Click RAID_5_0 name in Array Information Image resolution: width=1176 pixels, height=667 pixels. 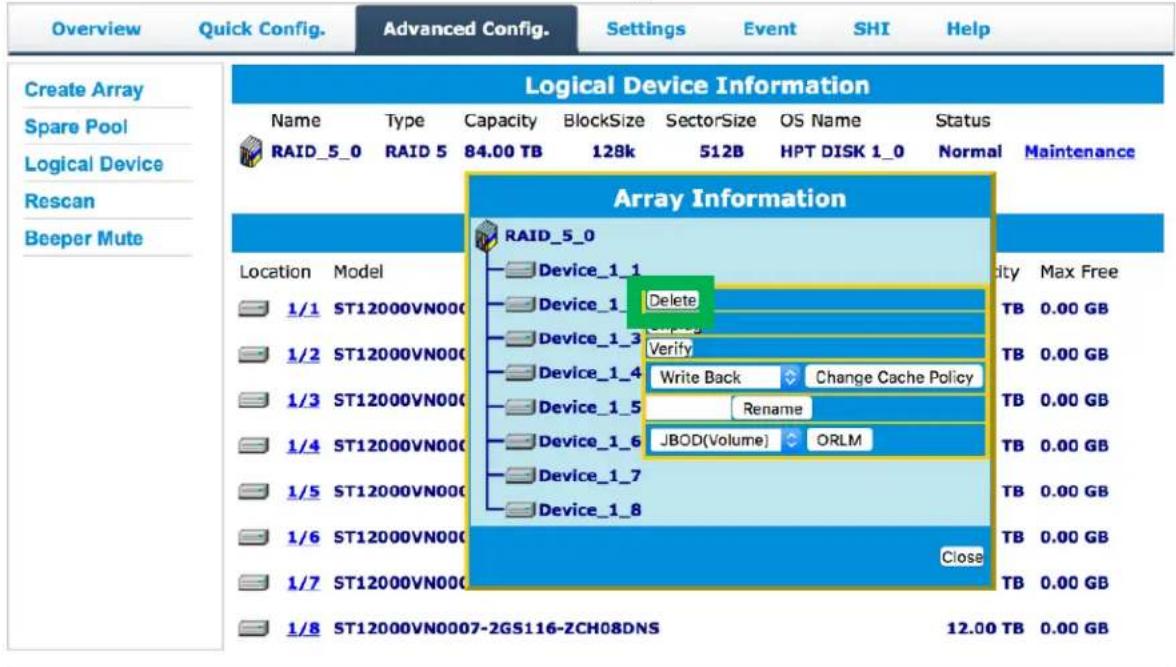tap(550, 236)
